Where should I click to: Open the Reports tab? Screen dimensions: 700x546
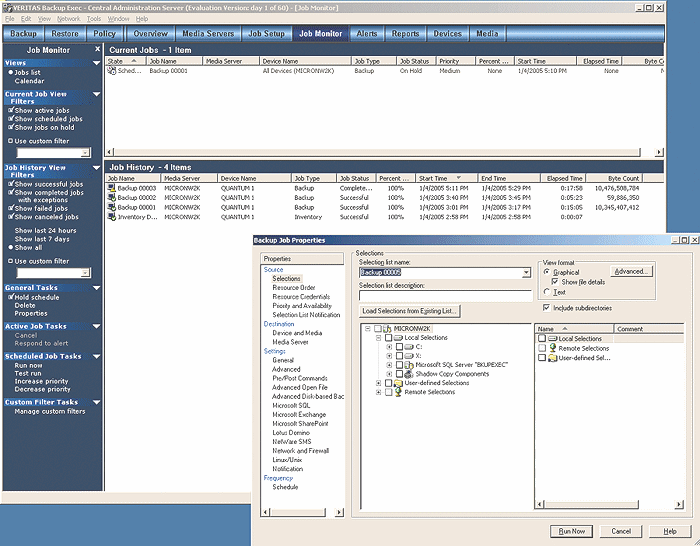[x=405, y=33]
